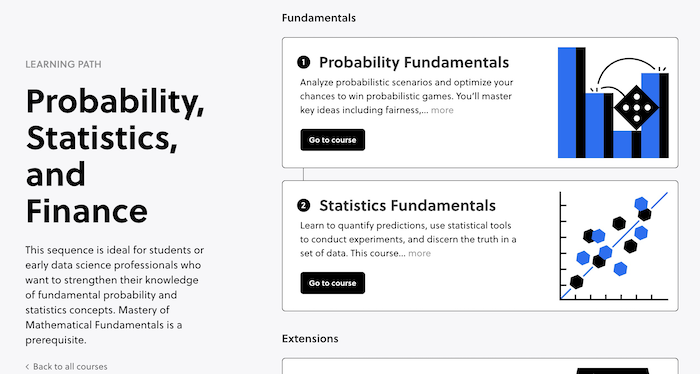Click the learning path prerequisite description paragraph

[115, 295]
